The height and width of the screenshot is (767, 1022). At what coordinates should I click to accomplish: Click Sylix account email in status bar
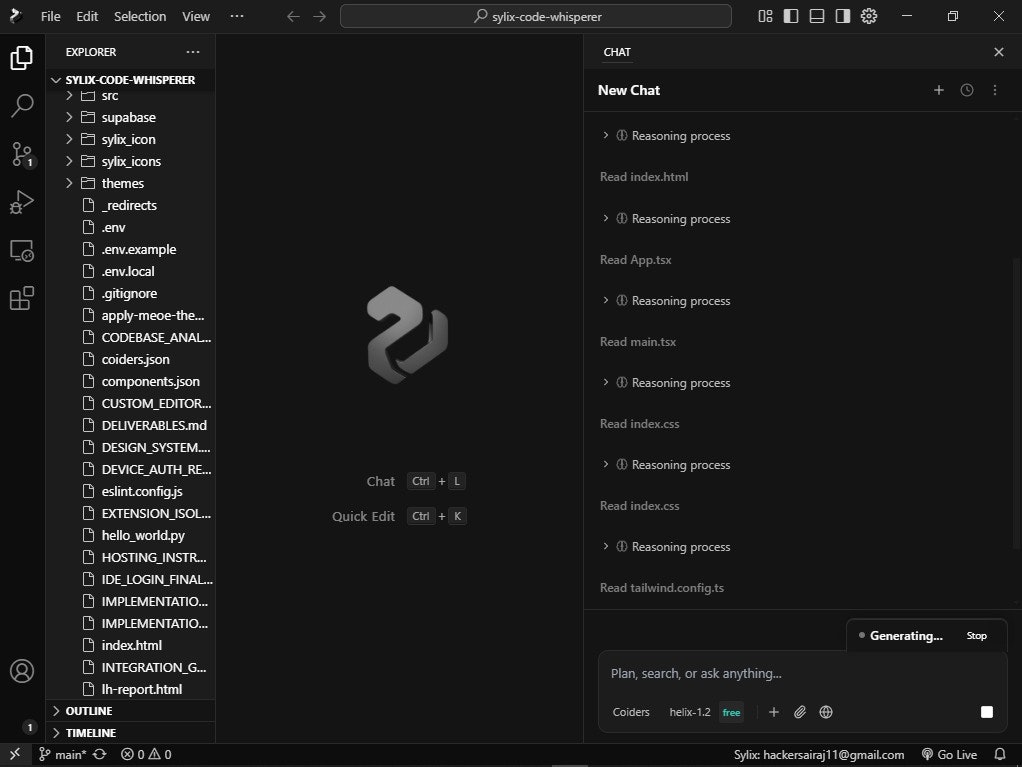coord(819,755)
